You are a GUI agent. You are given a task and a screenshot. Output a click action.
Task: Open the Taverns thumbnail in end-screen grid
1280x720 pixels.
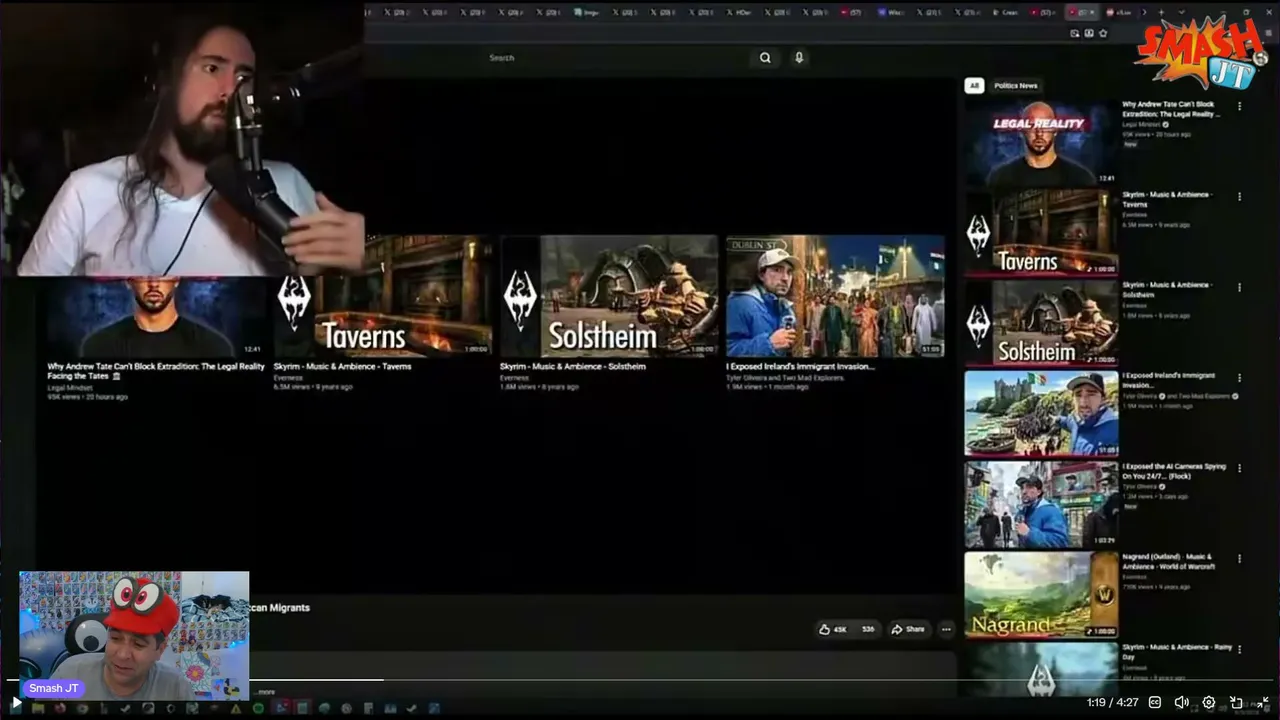coord(385,296)
